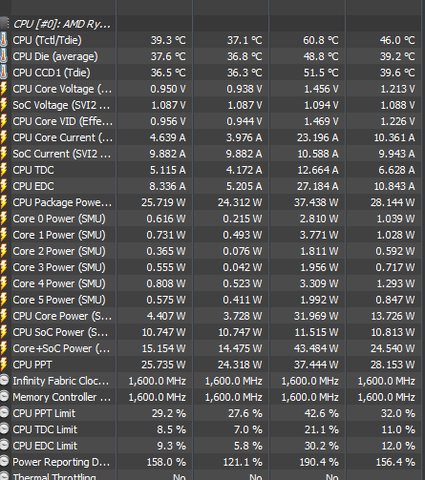
Task: Click lightning icon beside CPU Core VID
Action: [x=4, y=121]
